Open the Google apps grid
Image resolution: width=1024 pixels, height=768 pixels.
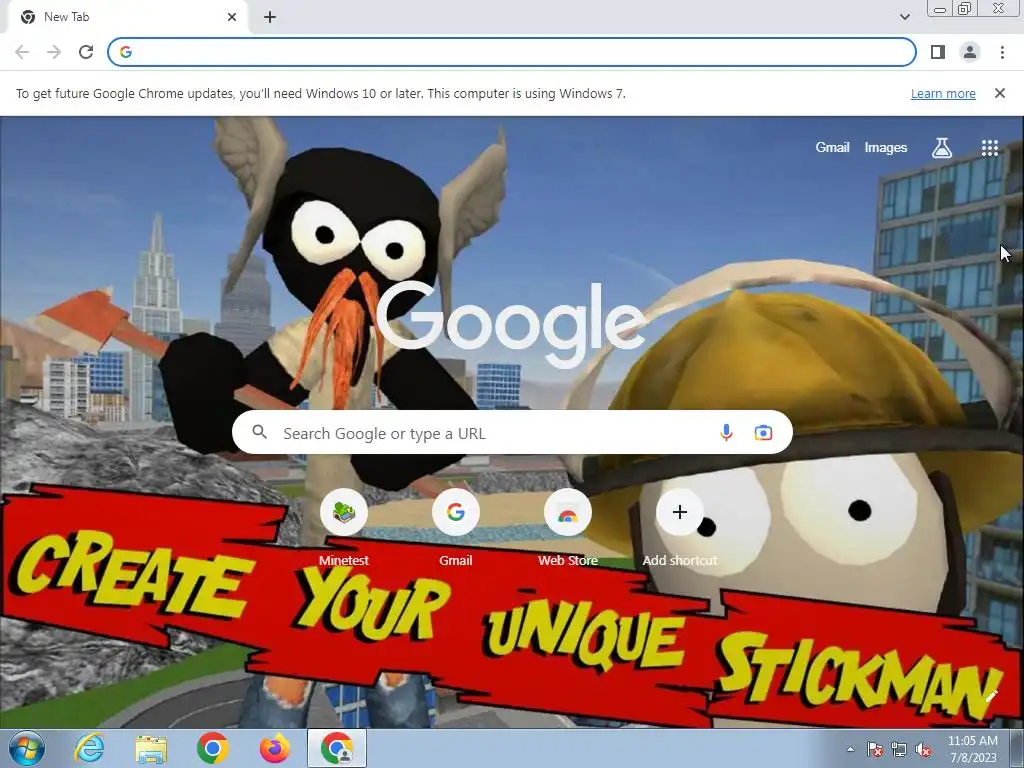click(x=990, y=148)
